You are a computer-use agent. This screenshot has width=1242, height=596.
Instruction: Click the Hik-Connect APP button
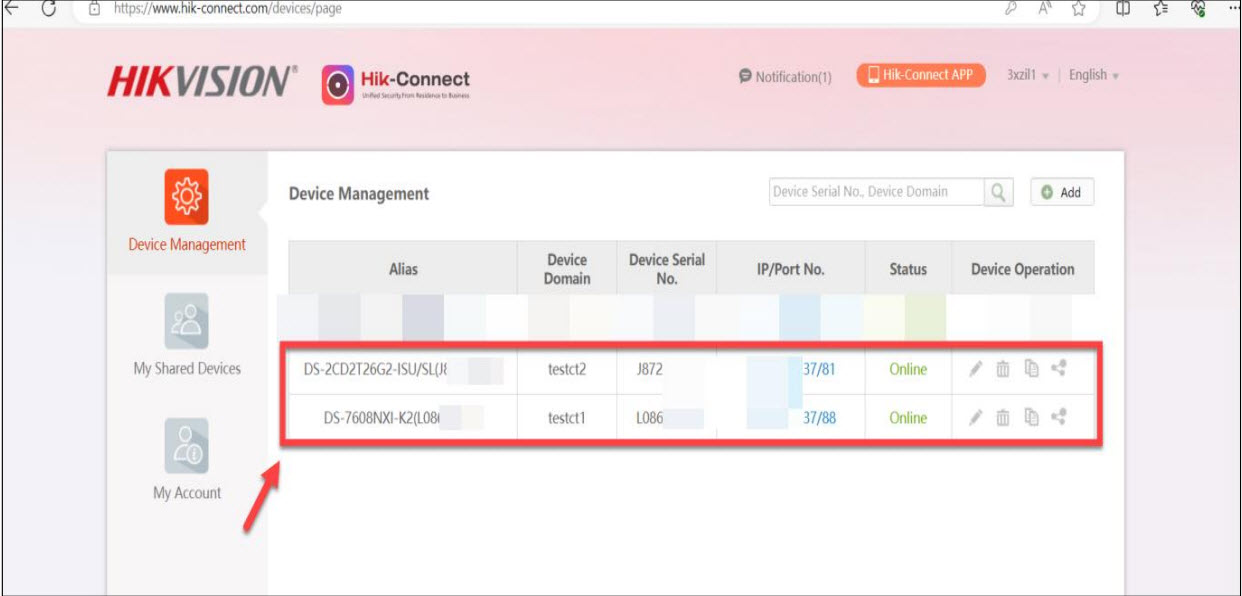(x=920, y=75)
